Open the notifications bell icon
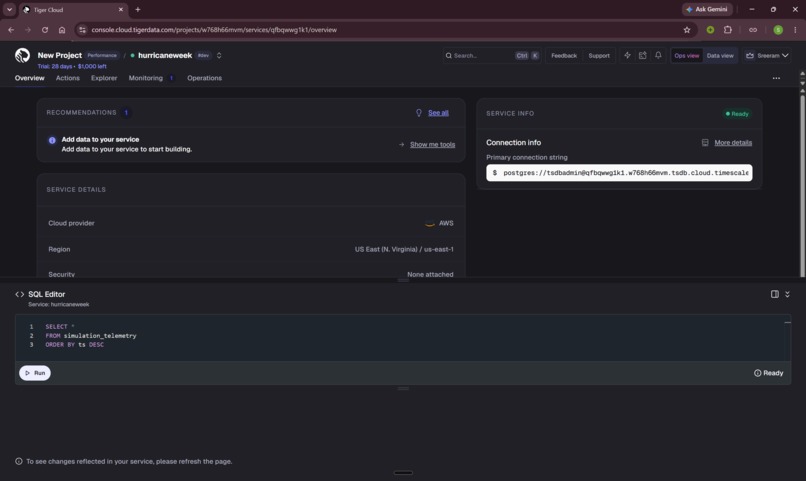Image resolution: width=806 pixels, height=481 pixels. pyautogui.click(x=658, y=55)
